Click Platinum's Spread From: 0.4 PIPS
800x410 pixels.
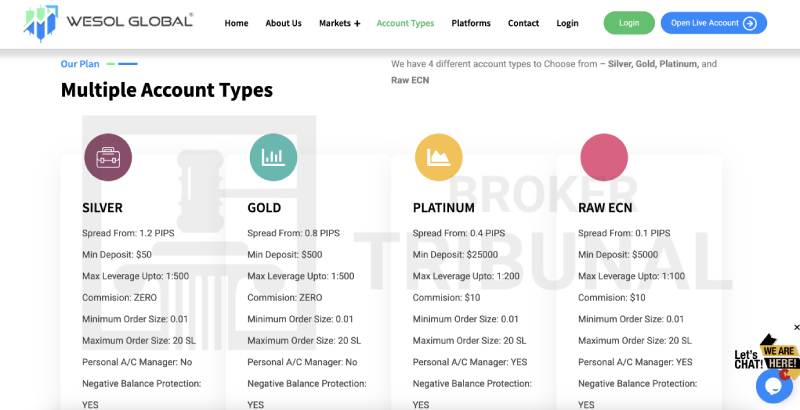point(459,233)
